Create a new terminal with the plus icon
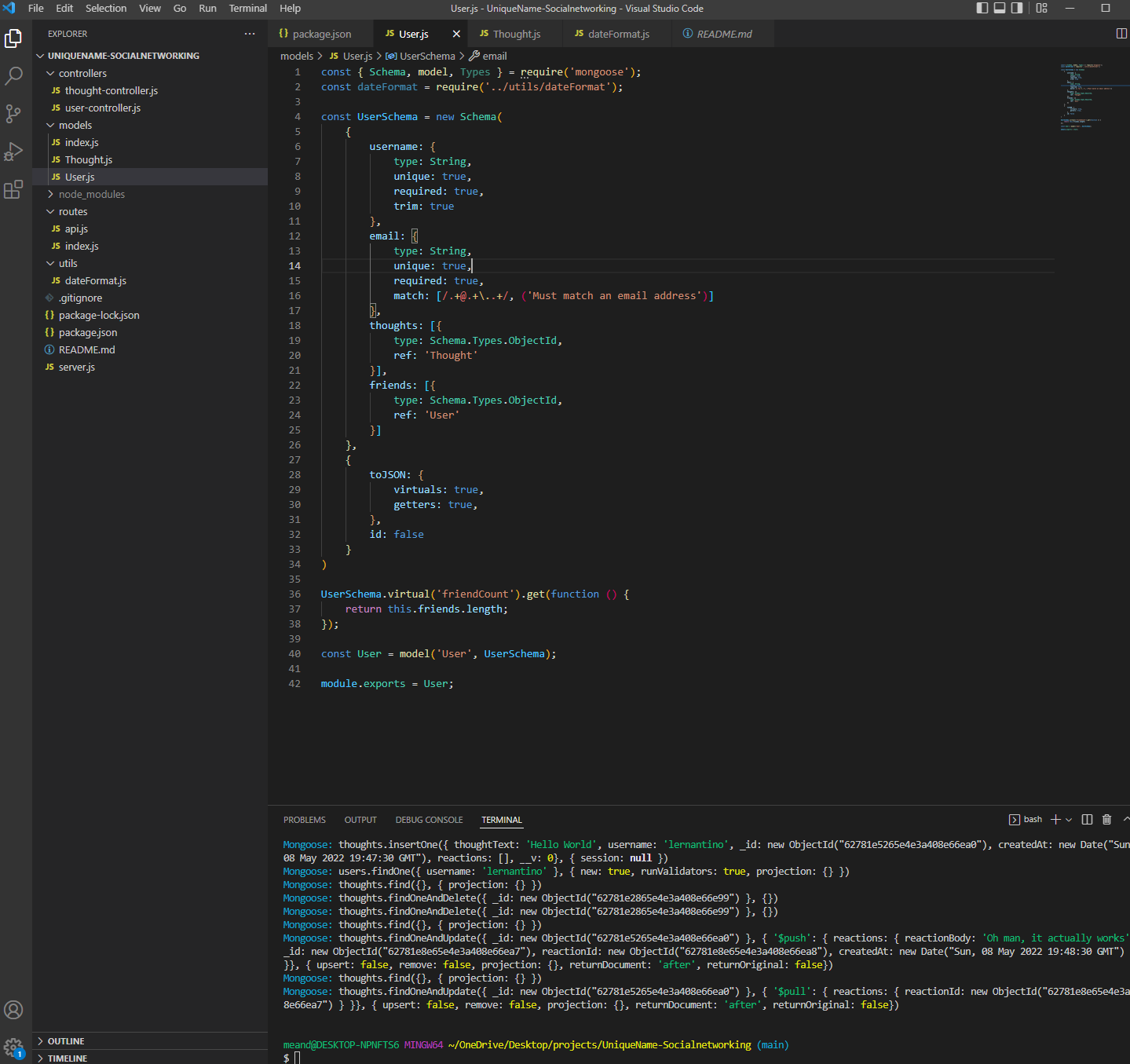The height and width of the screenshot is (1064, 1130). tap(1055, 819)
